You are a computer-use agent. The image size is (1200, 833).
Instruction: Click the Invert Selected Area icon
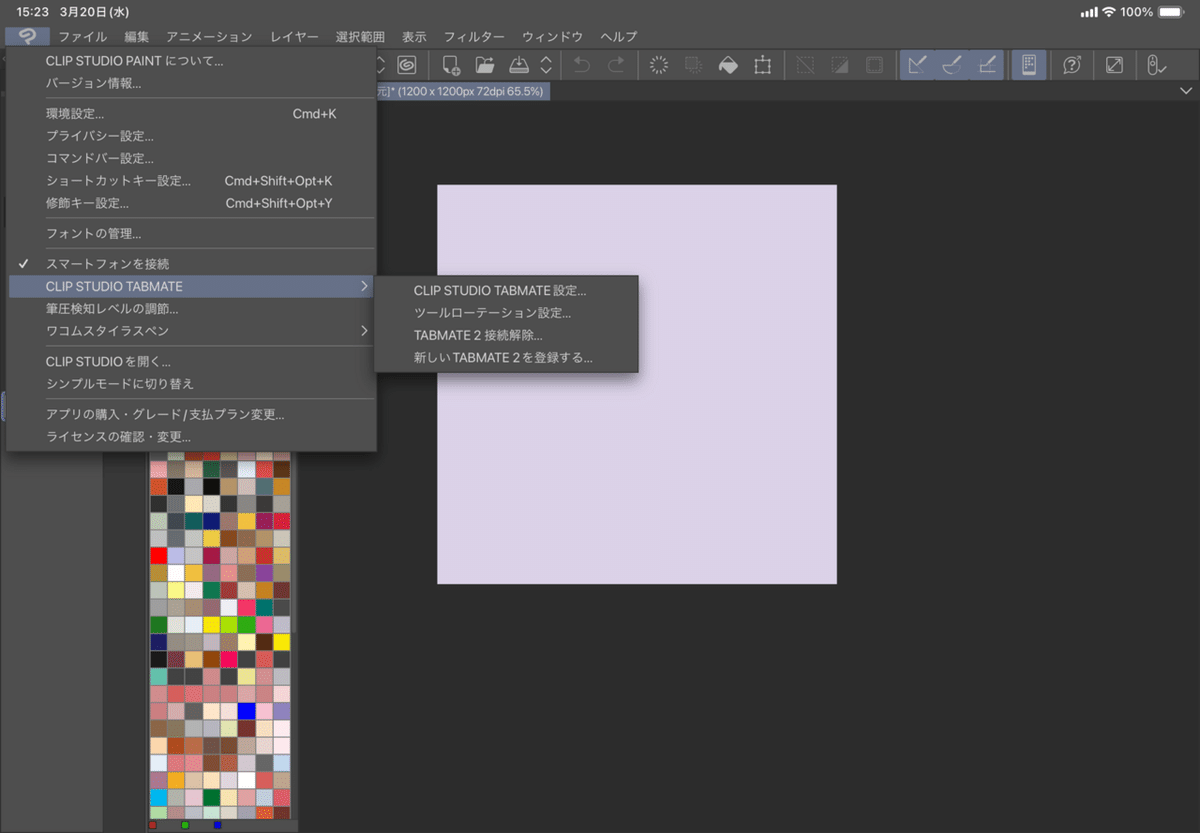click(x=839, y=65)
